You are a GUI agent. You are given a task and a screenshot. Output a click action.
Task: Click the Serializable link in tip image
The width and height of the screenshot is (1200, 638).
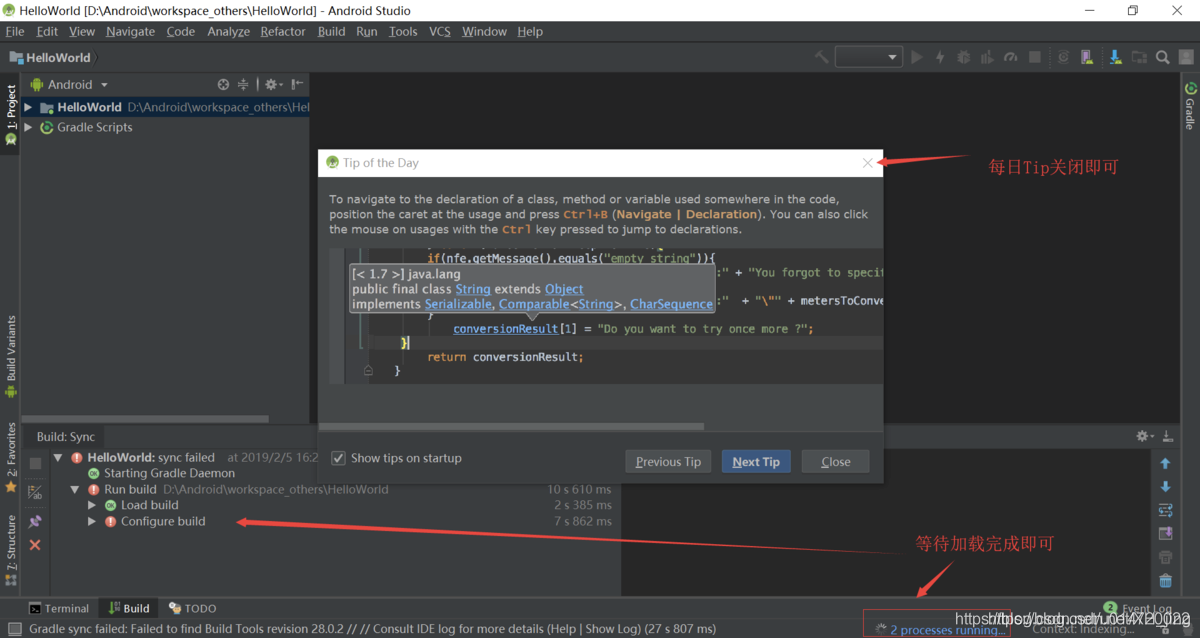pyautogui.click(x=458, y=304)
